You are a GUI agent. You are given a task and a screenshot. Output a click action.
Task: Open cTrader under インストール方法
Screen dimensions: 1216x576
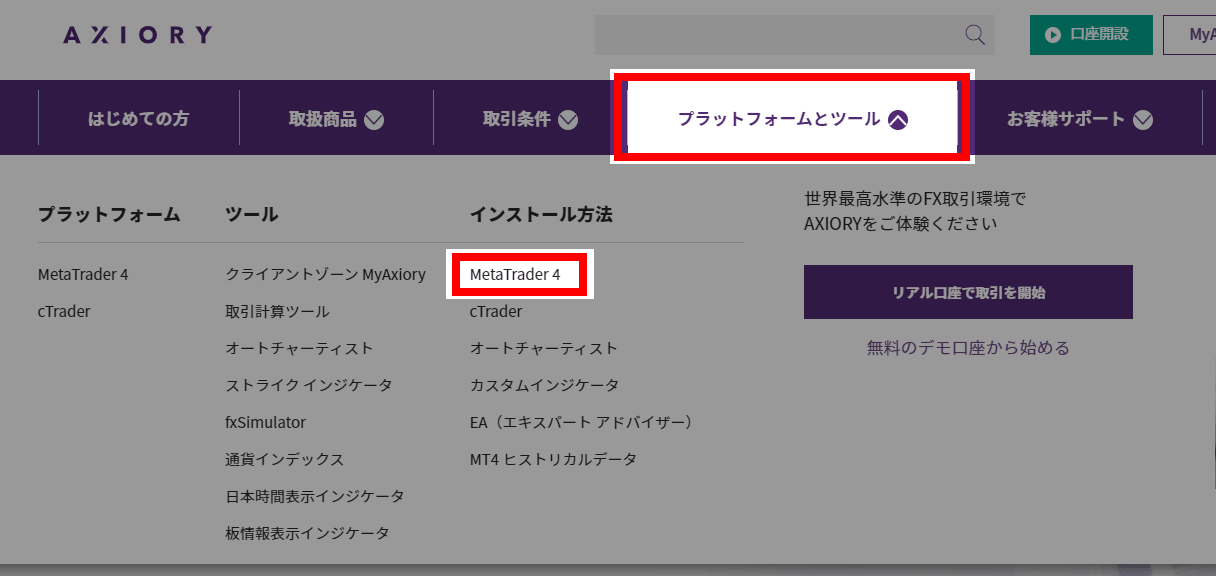tap(496, 311)
